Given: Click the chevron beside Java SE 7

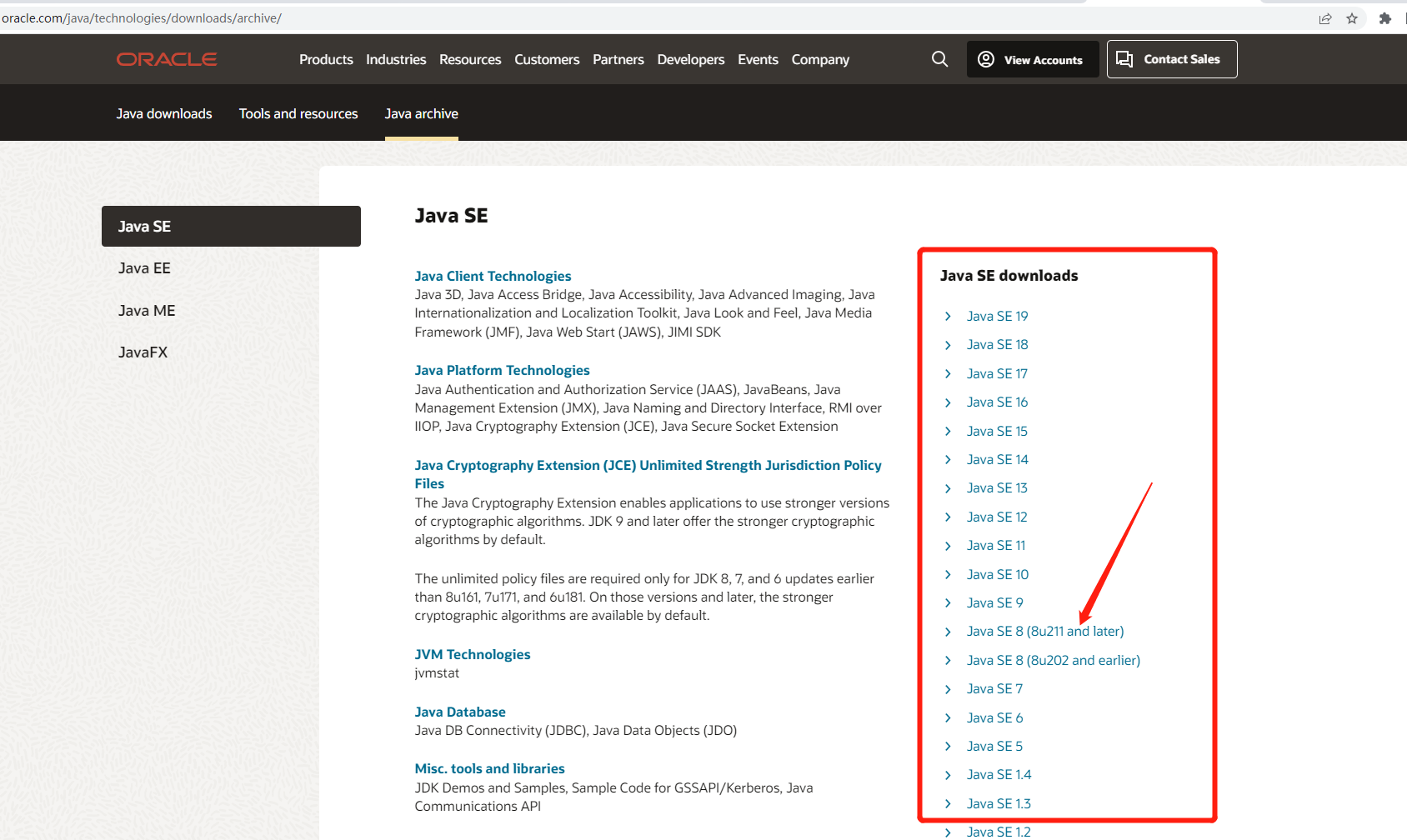Looking at the screenshot, I should (x=948, y=689).
